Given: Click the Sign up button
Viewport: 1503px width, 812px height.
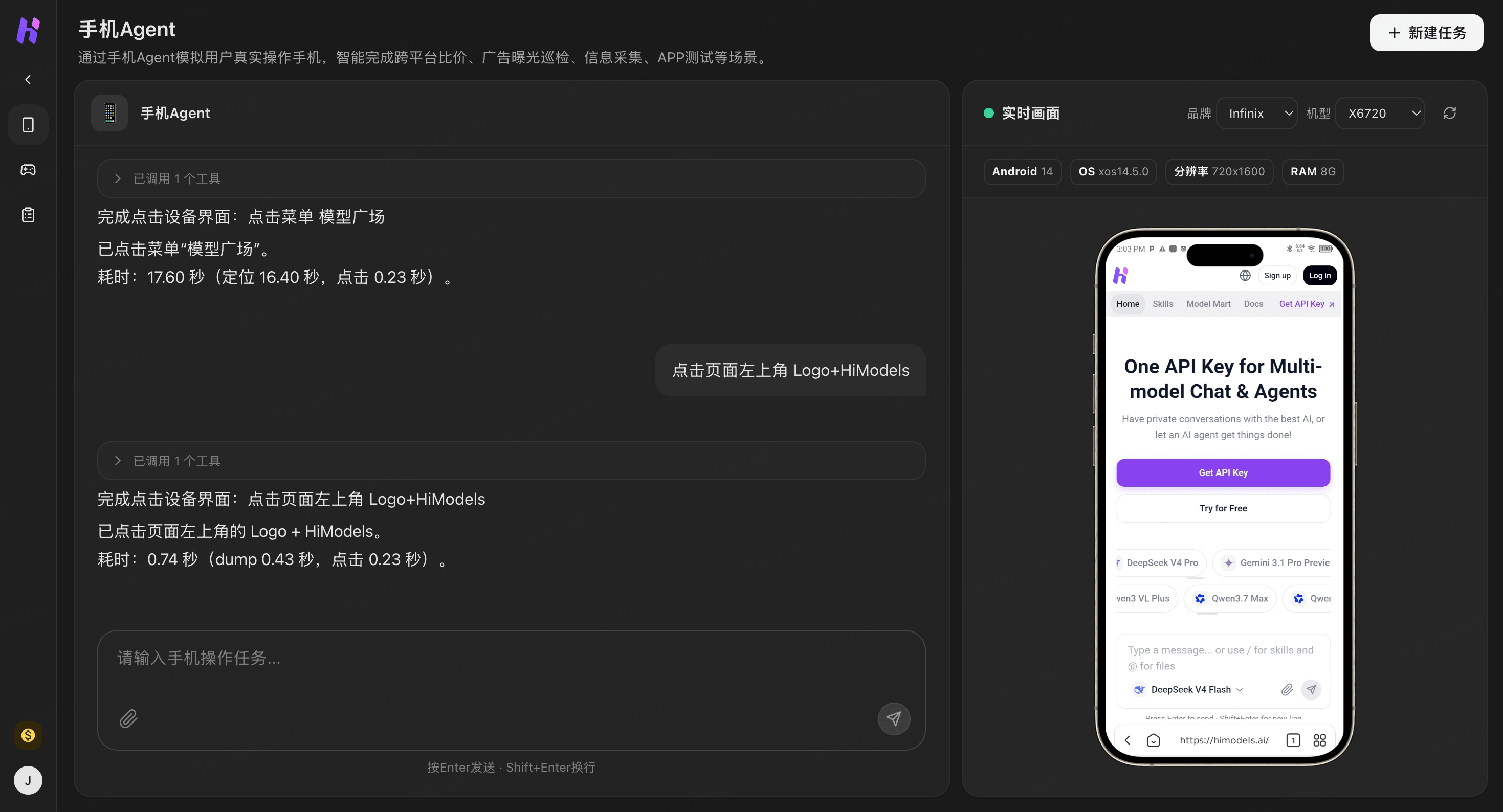Looking at the screenshot, I should pos(1277,275).
